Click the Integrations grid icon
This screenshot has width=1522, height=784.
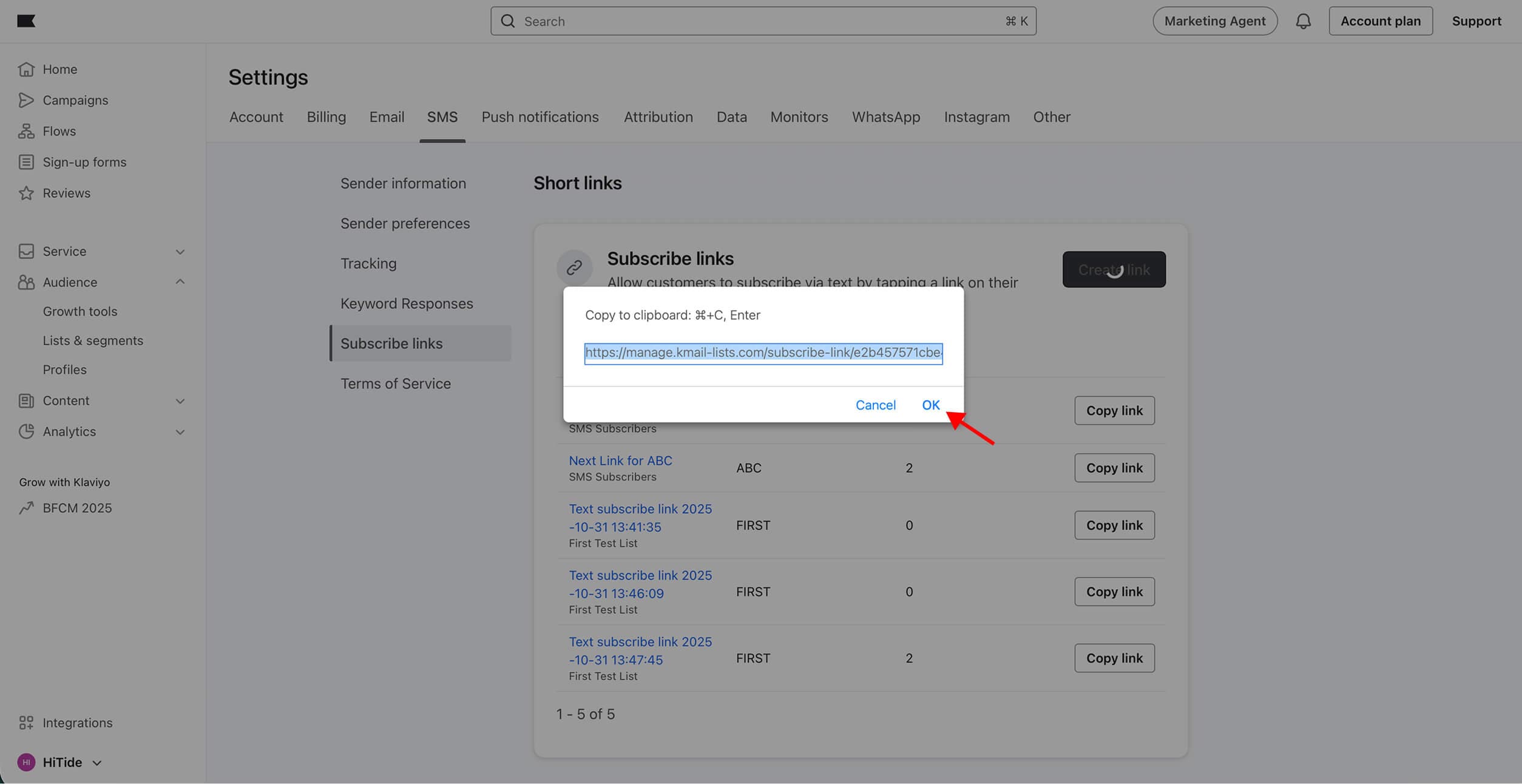pyautogui.click(x=26, y=723)
